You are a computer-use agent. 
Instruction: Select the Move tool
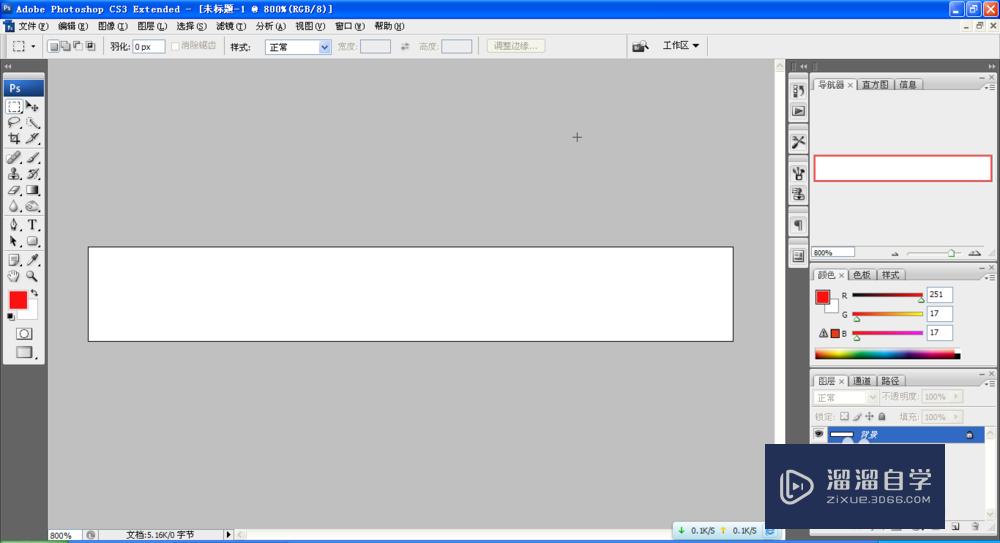(x=33, y=107)
